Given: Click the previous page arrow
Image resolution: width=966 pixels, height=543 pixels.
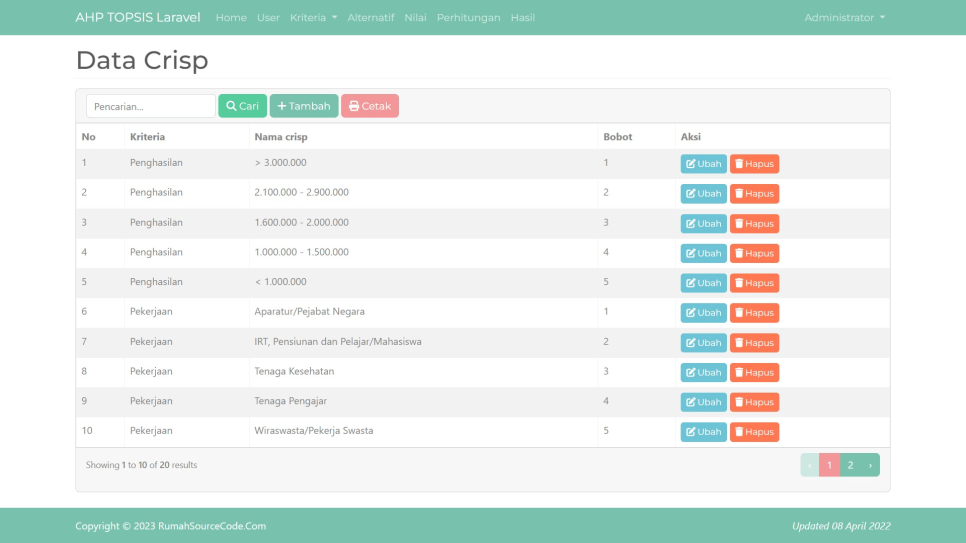Looking at the screenshot, I should [x=810, y=465].
